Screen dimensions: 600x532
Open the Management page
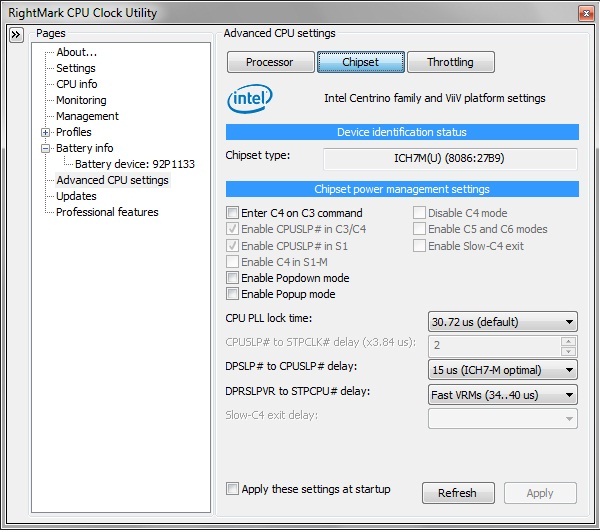coord(87,116)
